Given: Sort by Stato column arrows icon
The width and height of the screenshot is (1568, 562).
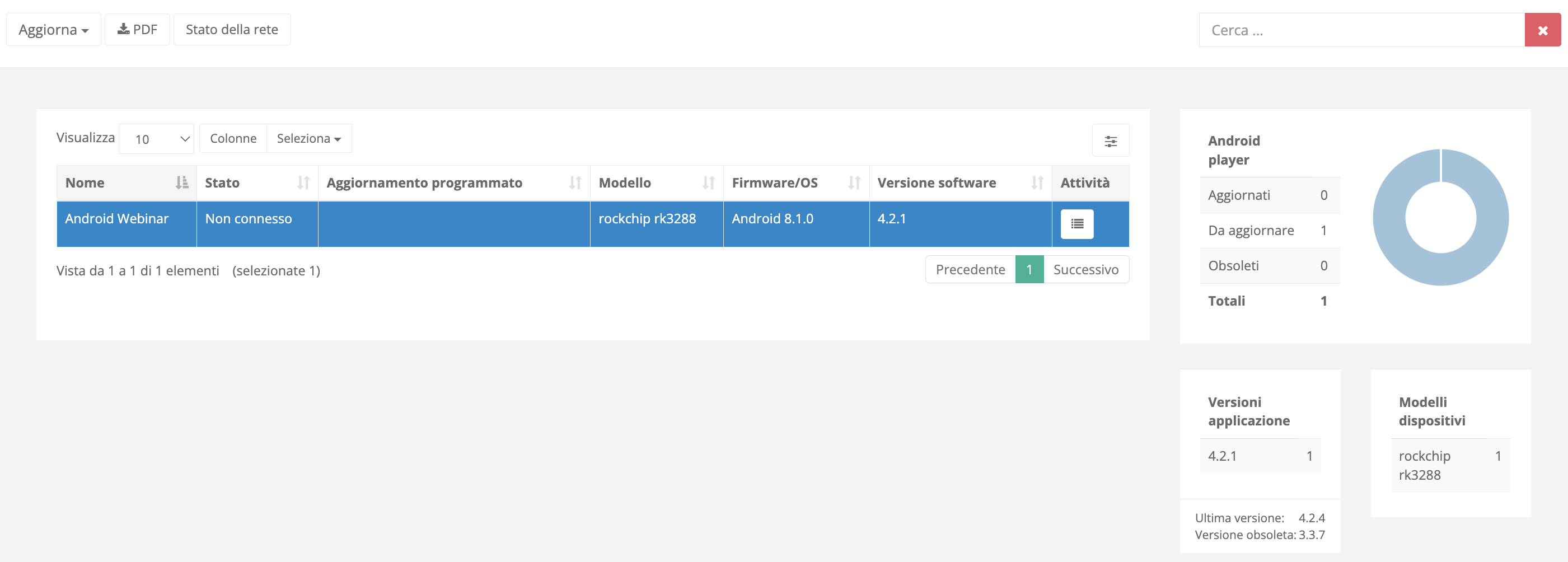Looking at the screenshot, I should 303,182.
